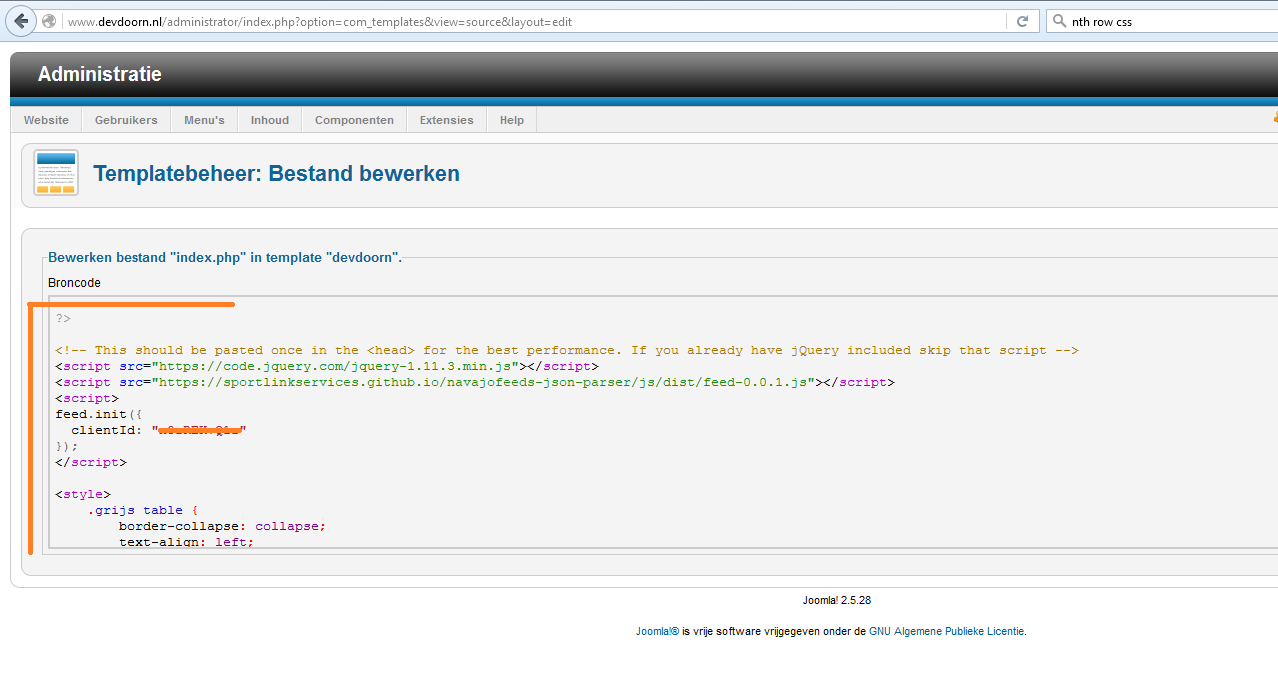This screenshot has height=689, width=1278.
Task: Follow the Joomla!® footer link
Action: [657, 631]
